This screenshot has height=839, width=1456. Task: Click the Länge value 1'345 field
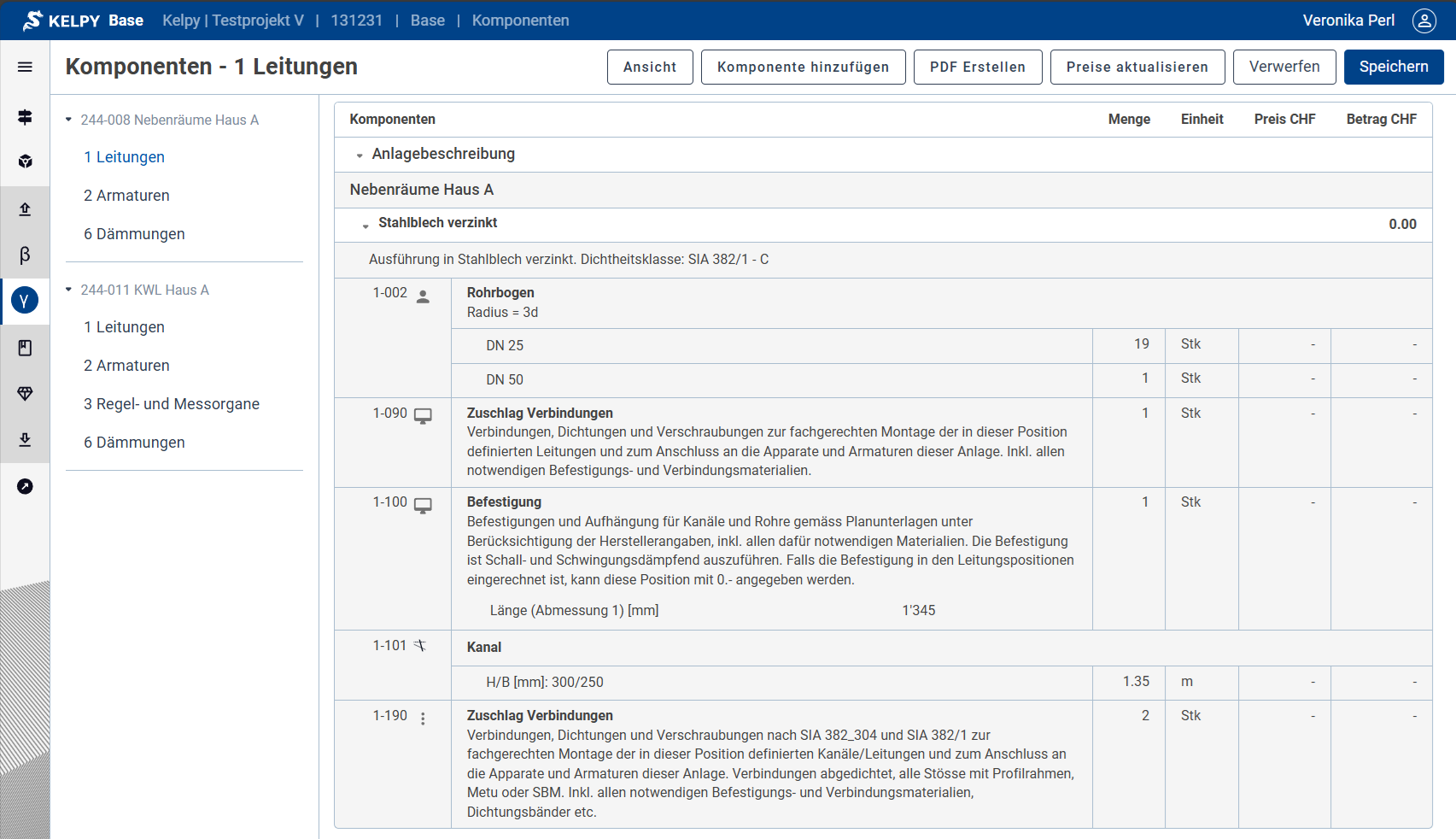pyautogui.click(x=918, y=610)
